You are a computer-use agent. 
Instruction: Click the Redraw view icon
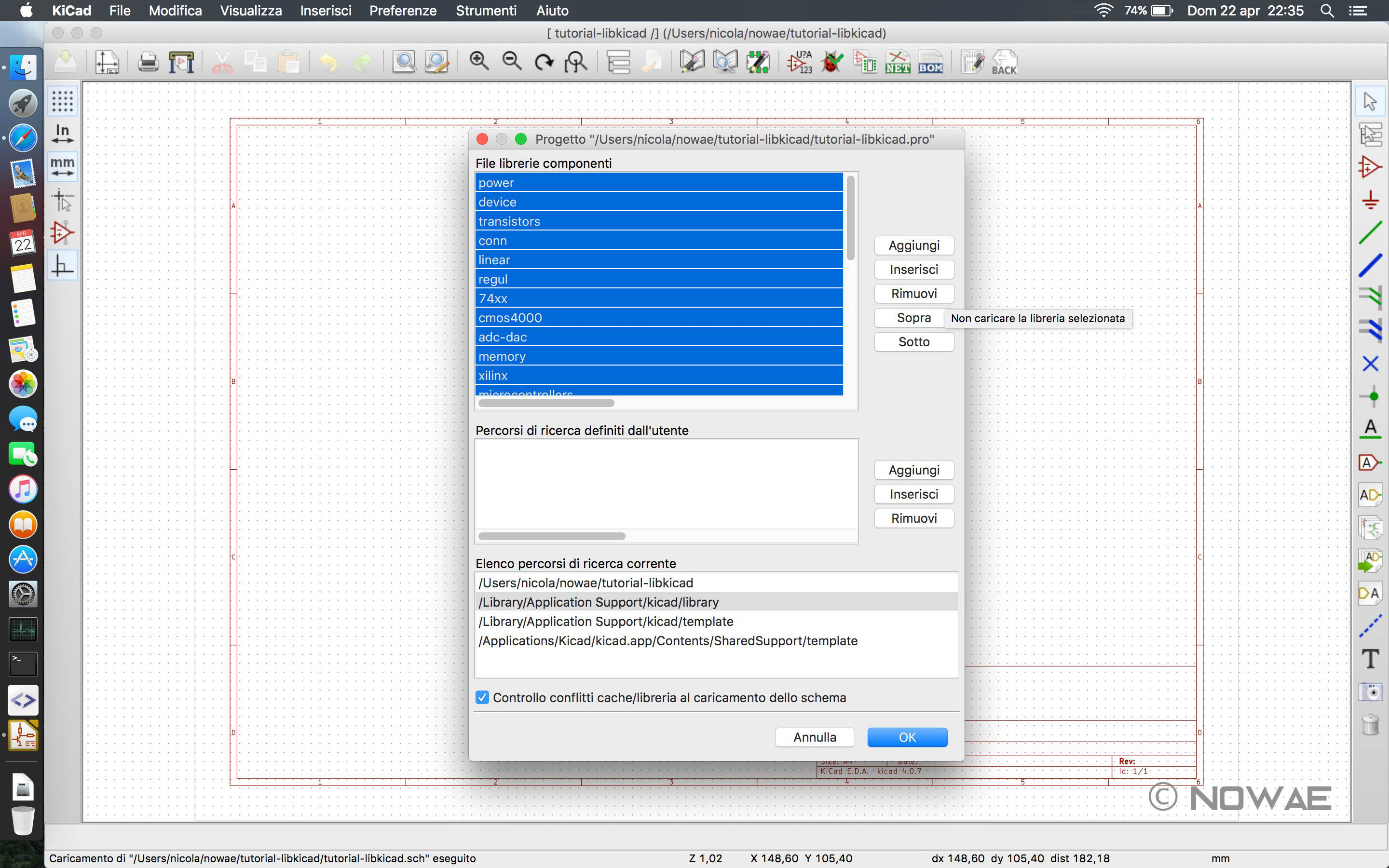[544, 61]
